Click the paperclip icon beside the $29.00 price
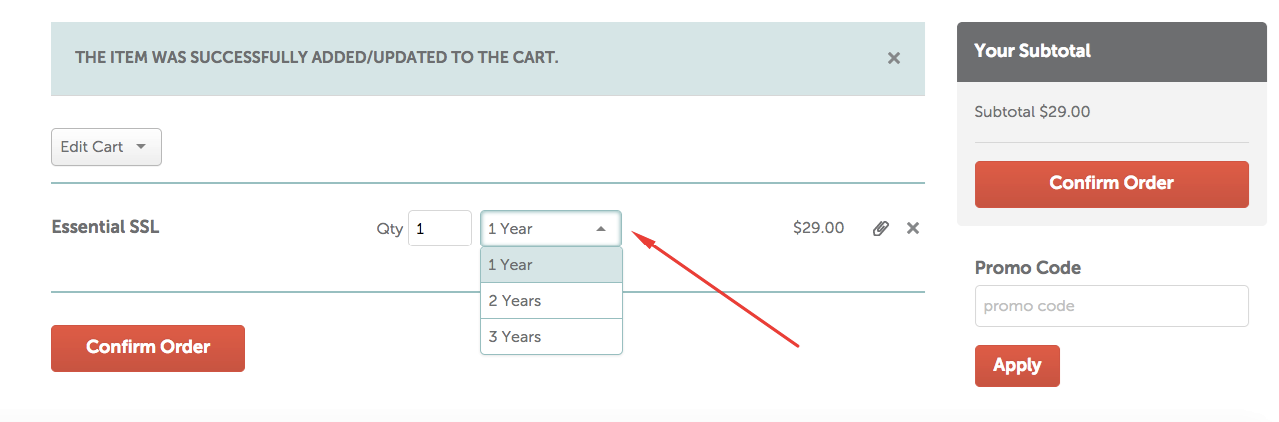This screenshot has height=422, width=1279. [x=880, y=228]
